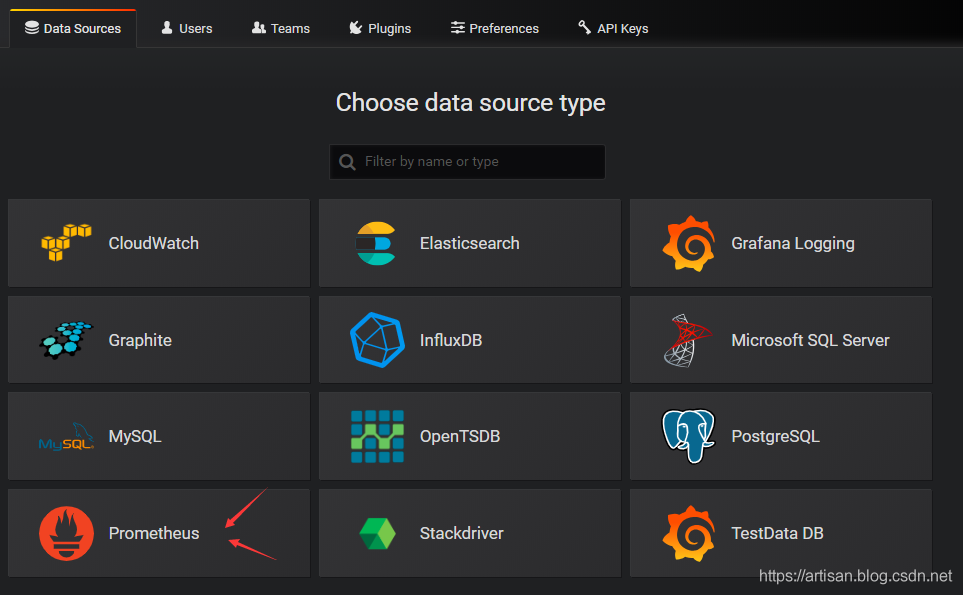Click the CloudWatch orange cubes icon
The width and height of the screenshot is (963, 595).
[66, 243]
